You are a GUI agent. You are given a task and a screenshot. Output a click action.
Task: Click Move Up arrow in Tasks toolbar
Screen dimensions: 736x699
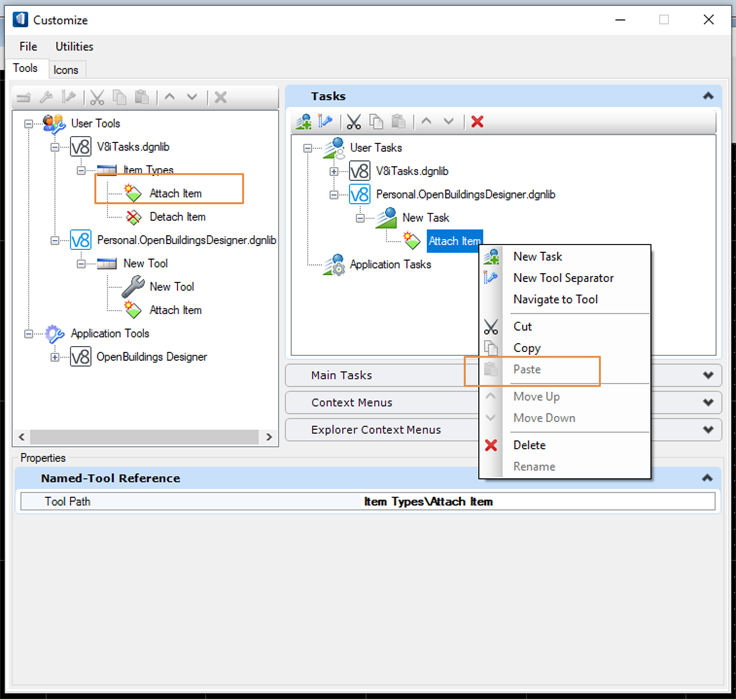426,121
